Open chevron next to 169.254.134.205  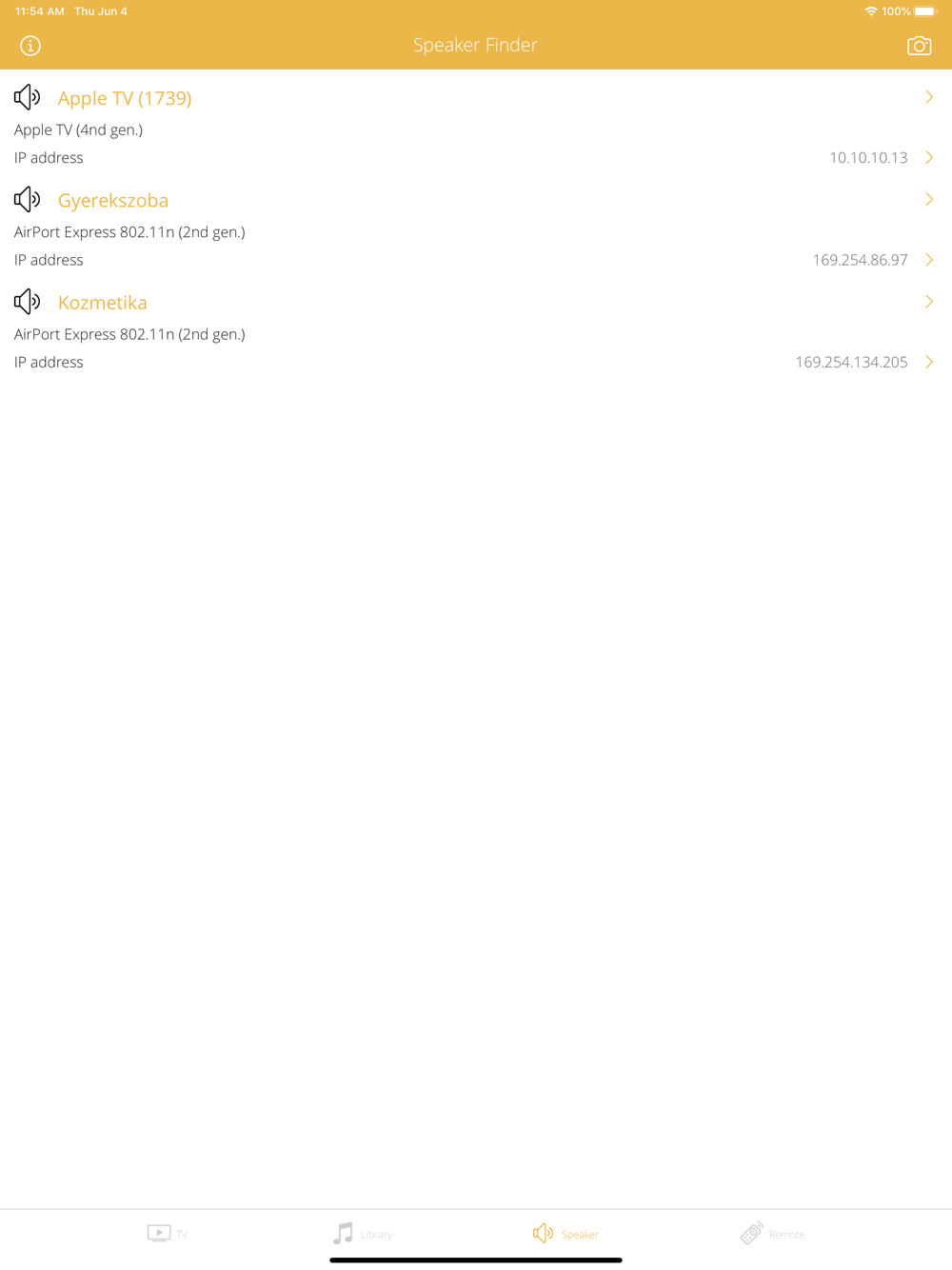(x=929, y=362)
